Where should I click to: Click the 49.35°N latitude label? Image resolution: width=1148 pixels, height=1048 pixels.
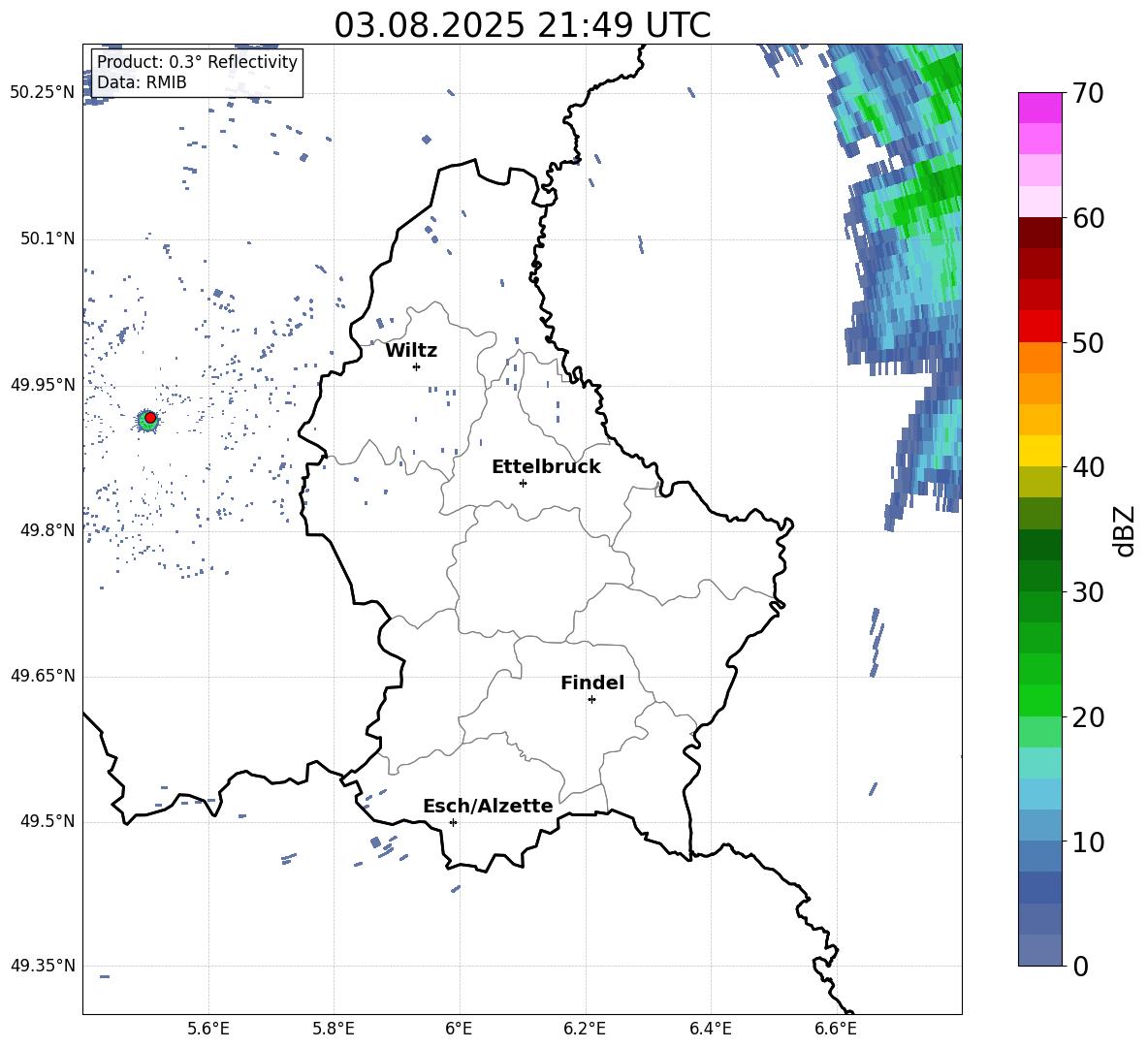coord(43,966)
